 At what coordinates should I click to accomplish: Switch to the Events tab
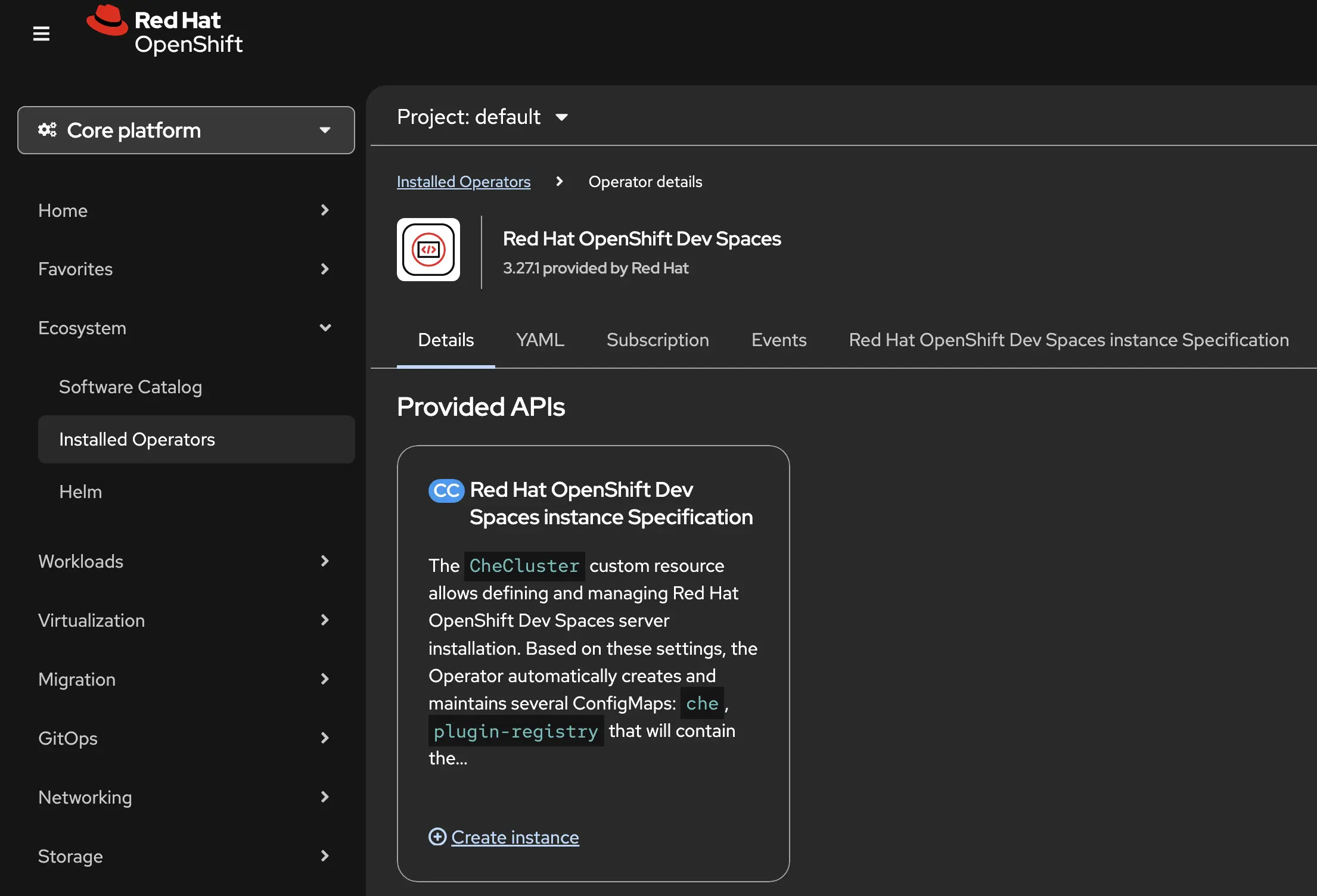(779, 340)
